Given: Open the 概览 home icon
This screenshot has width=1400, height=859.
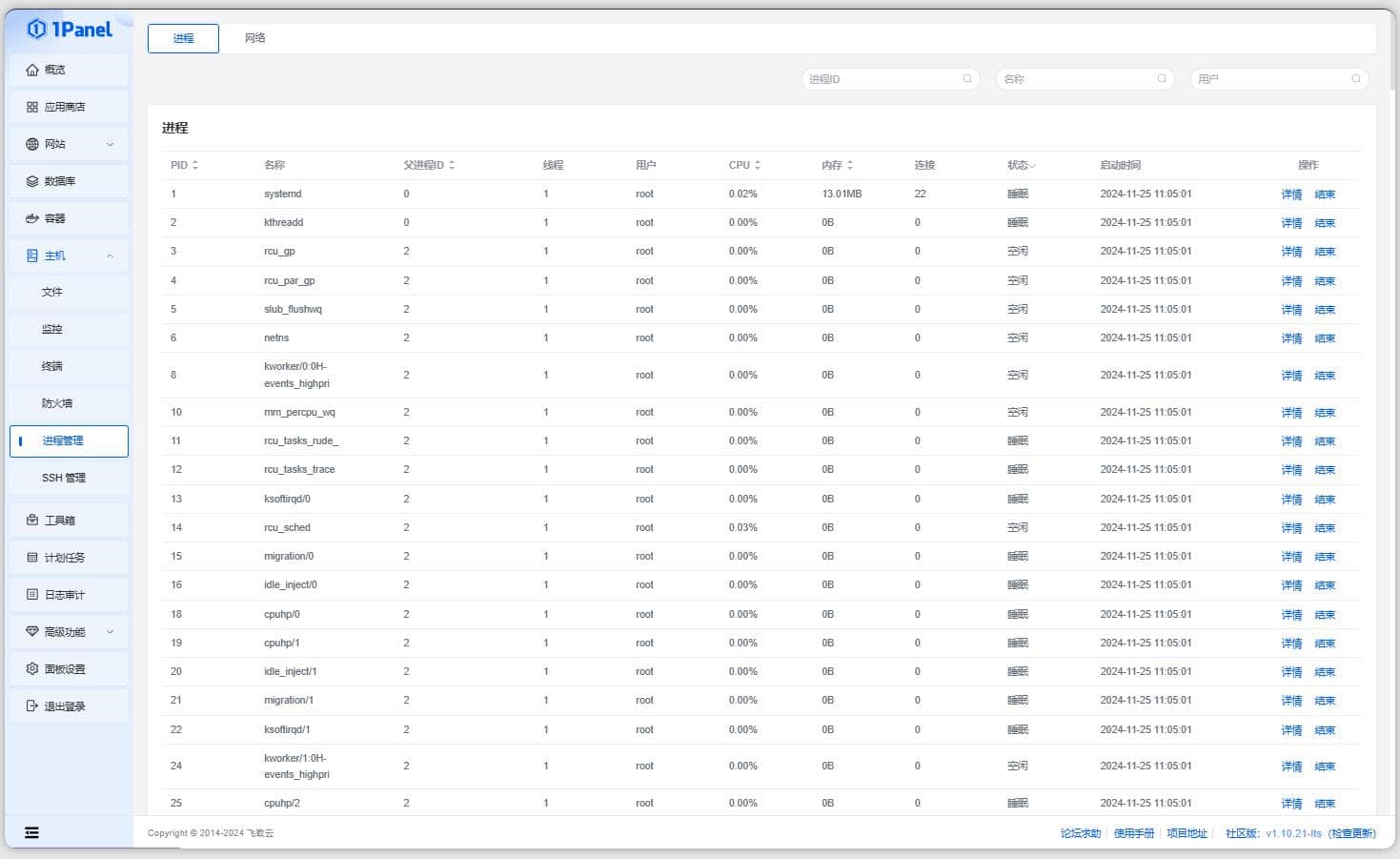Looking at the screenshot, I should 32,70.
